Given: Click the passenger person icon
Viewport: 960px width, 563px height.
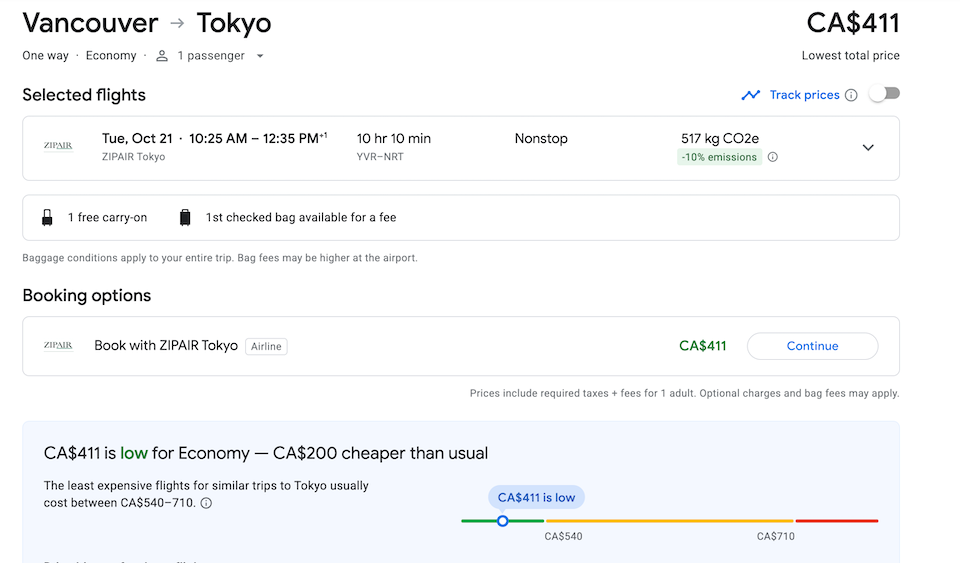Looking at the screenshot, I should [x=162, y=56].
